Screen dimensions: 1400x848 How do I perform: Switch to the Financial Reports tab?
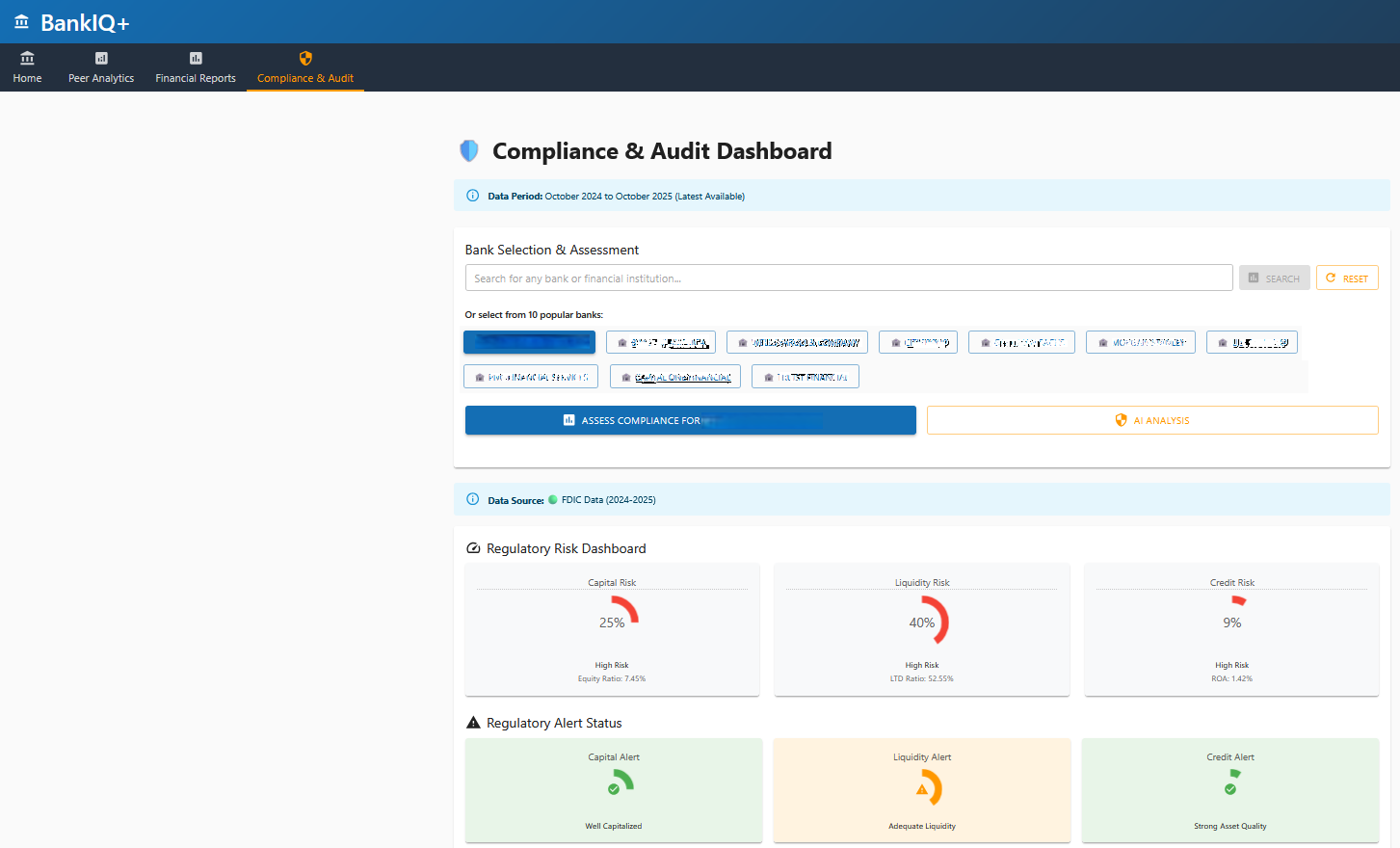(196, 68)
